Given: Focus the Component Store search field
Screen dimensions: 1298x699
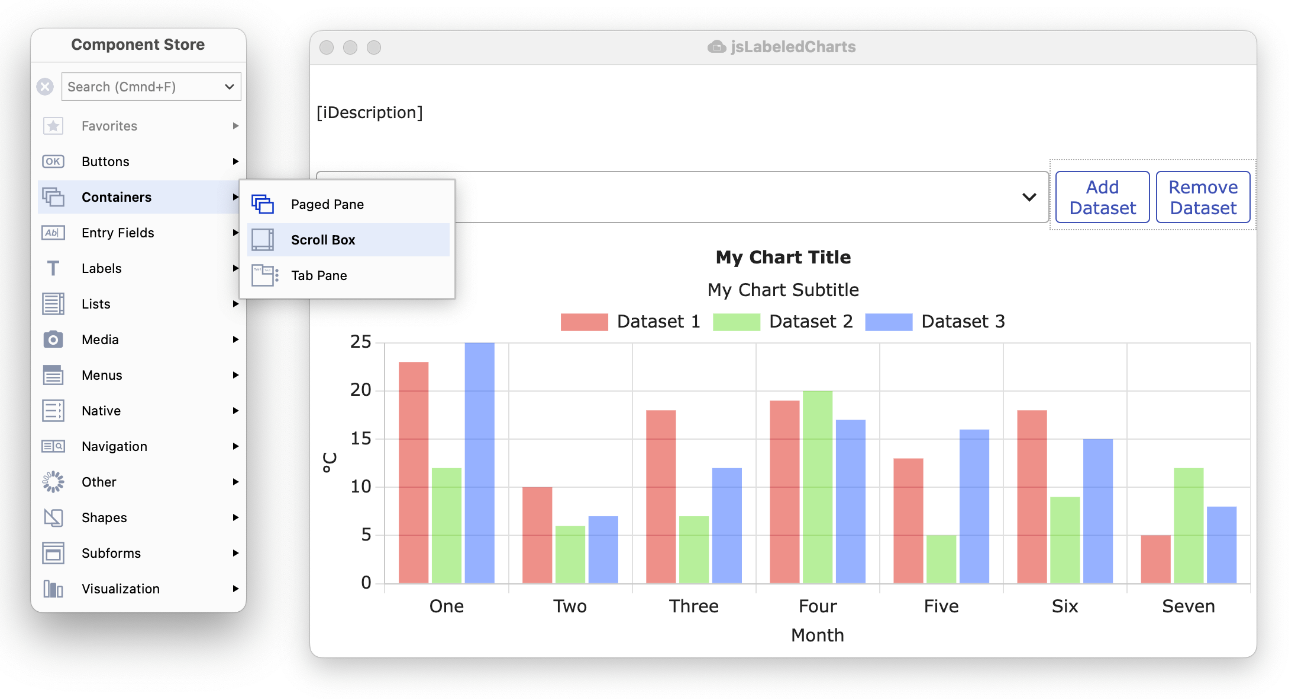Looking at the screenshot, I should coord(152,87).
